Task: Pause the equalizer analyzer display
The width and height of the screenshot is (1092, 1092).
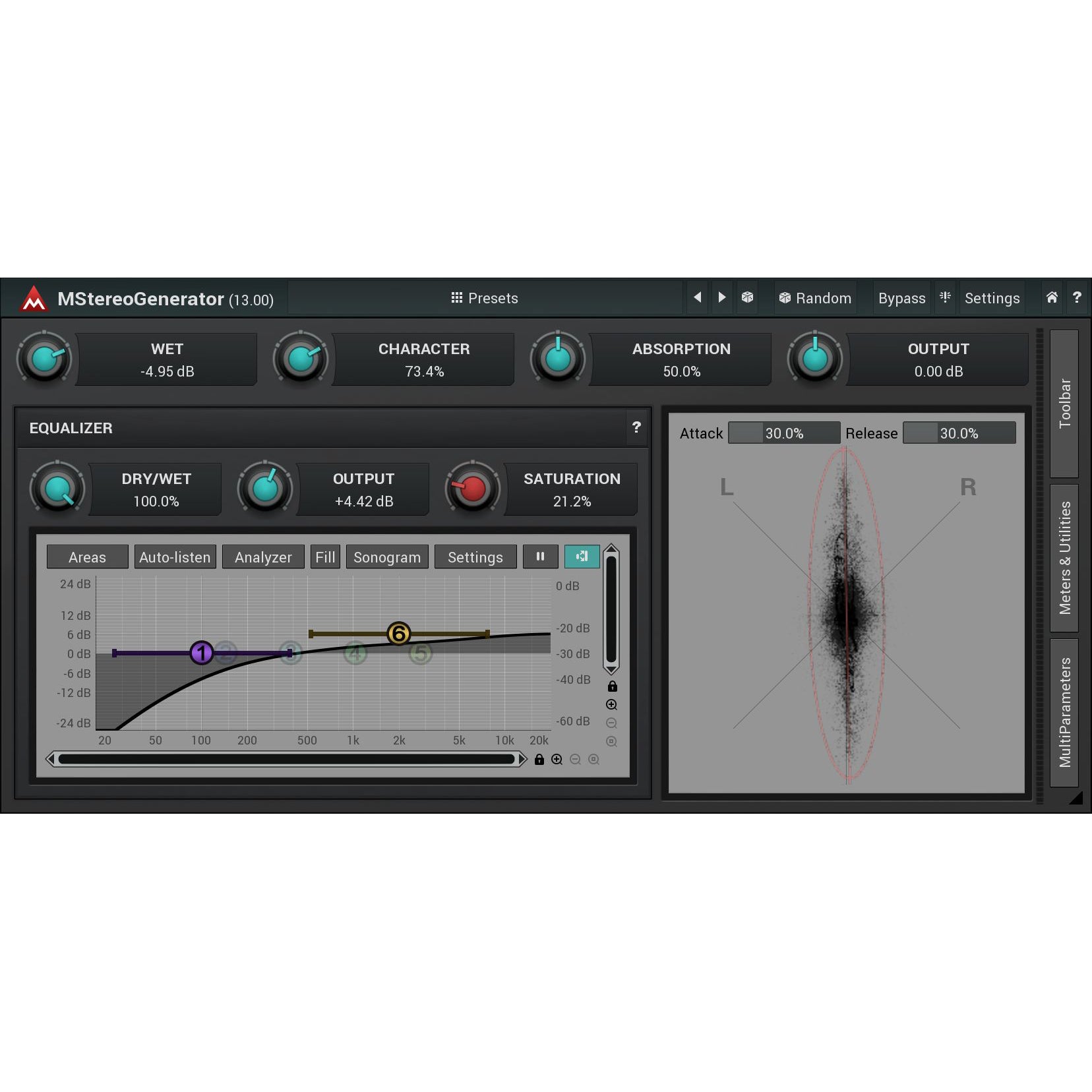Action: (540, 557)
